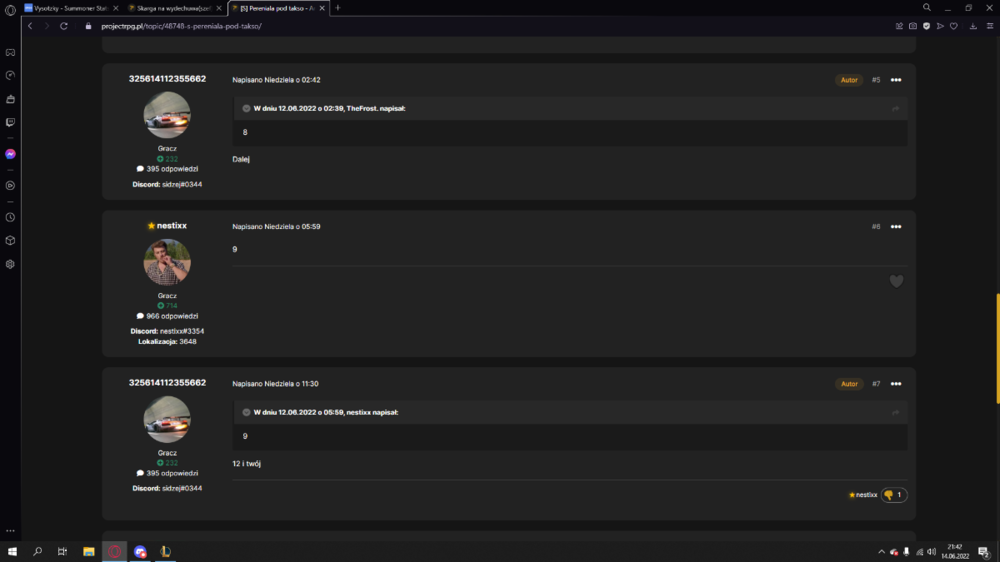Open post #6 permalink number
This screenshot has width=1000, height=562.
pos(876,226)
